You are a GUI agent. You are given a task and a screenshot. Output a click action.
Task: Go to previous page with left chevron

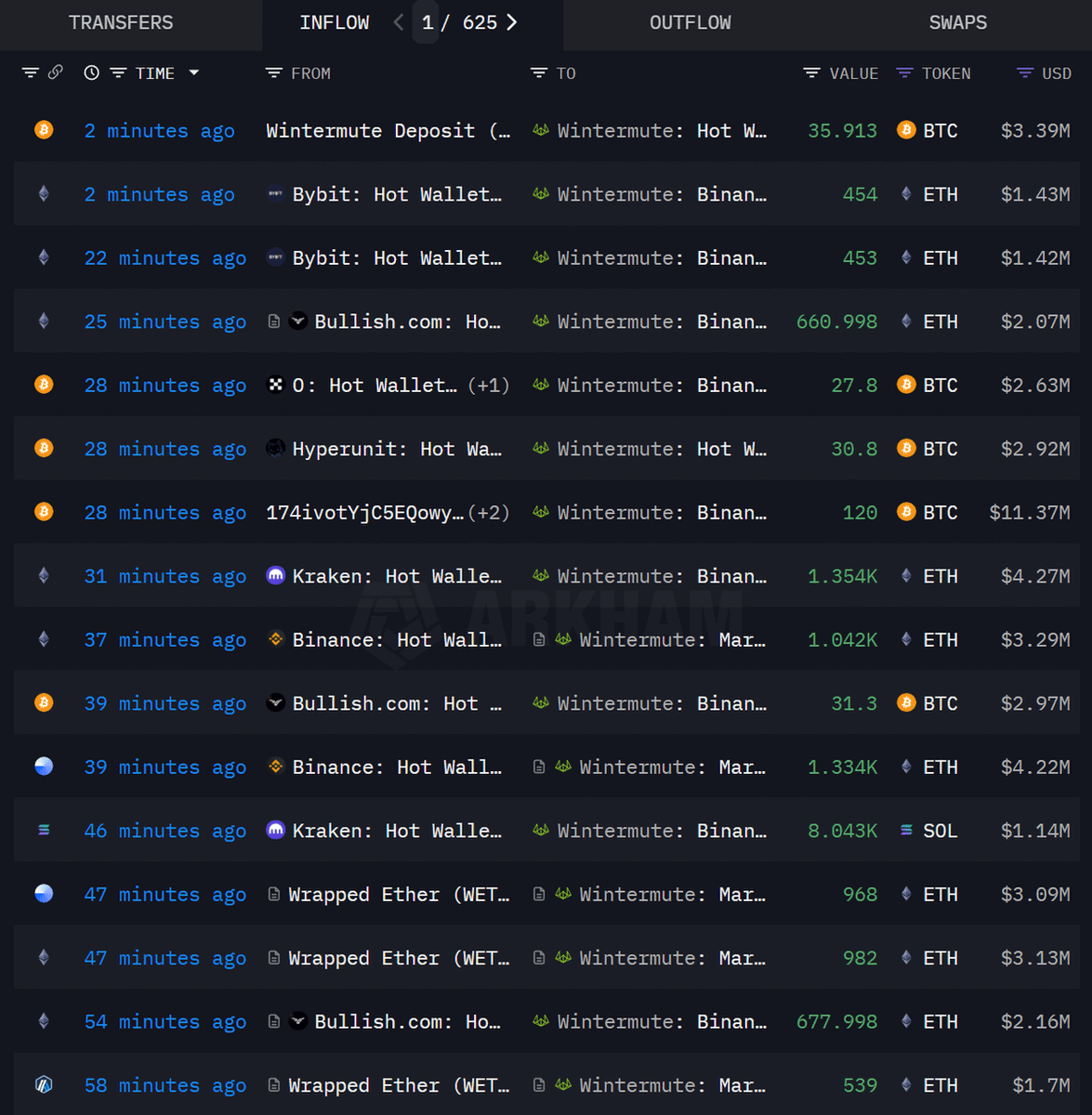point(399,22)
